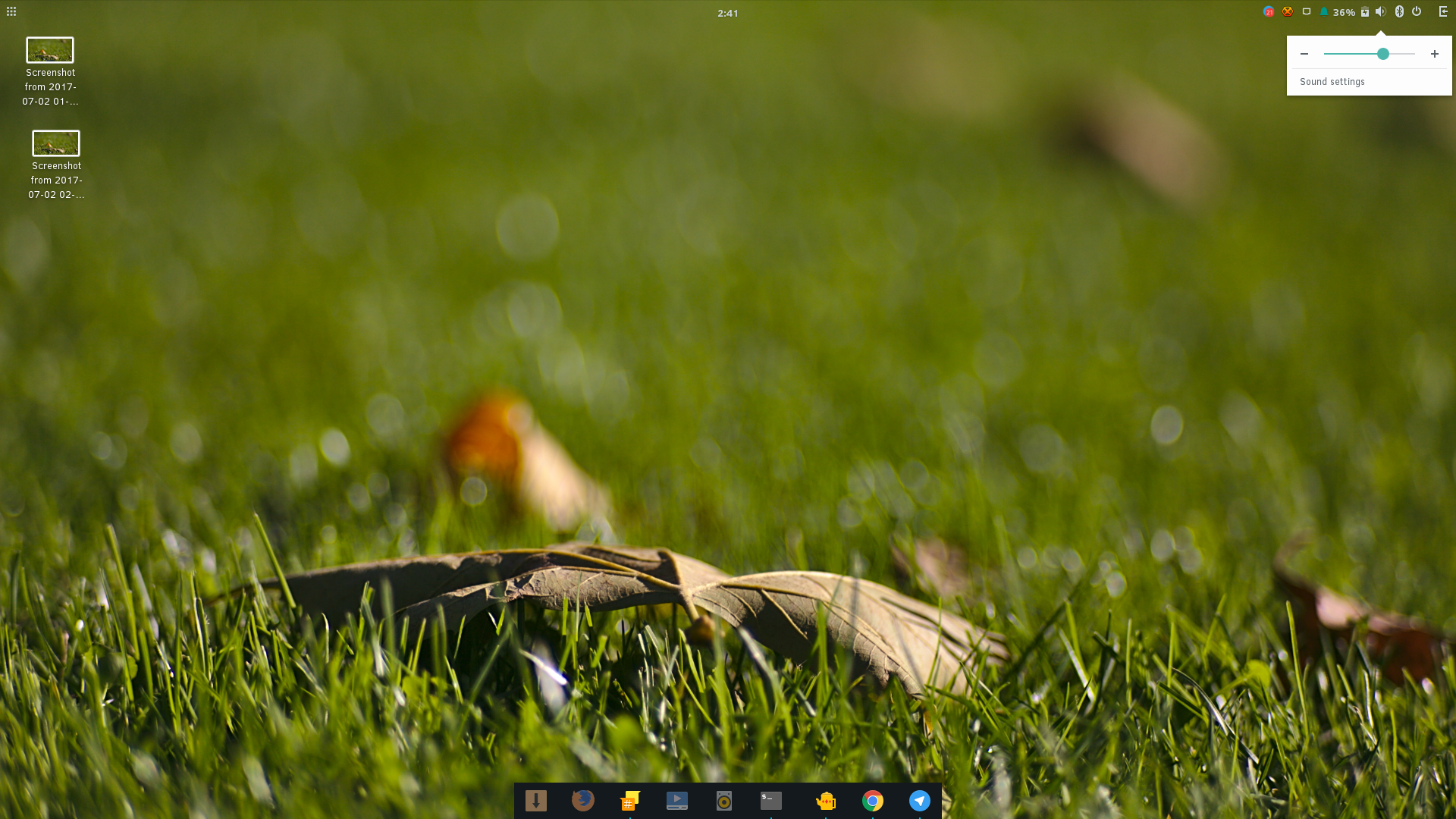
Task: Select the Screenshot from 2017-07-02 02 file
Action: 56,165
